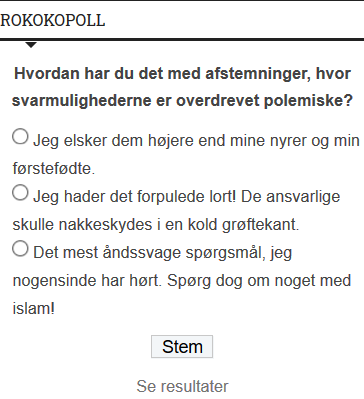The image size is (364, 399).
Task: Click the ROKOKOPOLL heading
Action: [53, 20]
